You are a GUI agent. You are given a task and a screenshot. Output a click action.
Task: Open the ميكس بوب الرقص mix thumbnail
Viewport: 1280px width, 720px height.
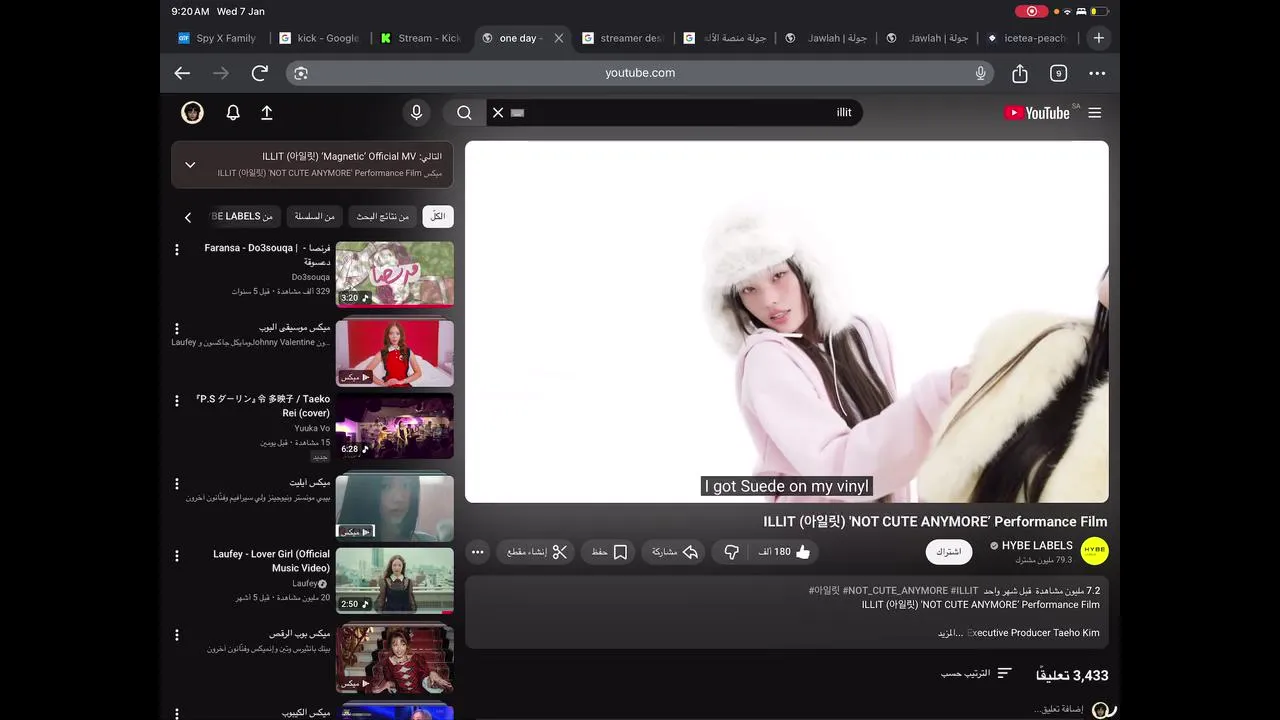click(394, 658)
